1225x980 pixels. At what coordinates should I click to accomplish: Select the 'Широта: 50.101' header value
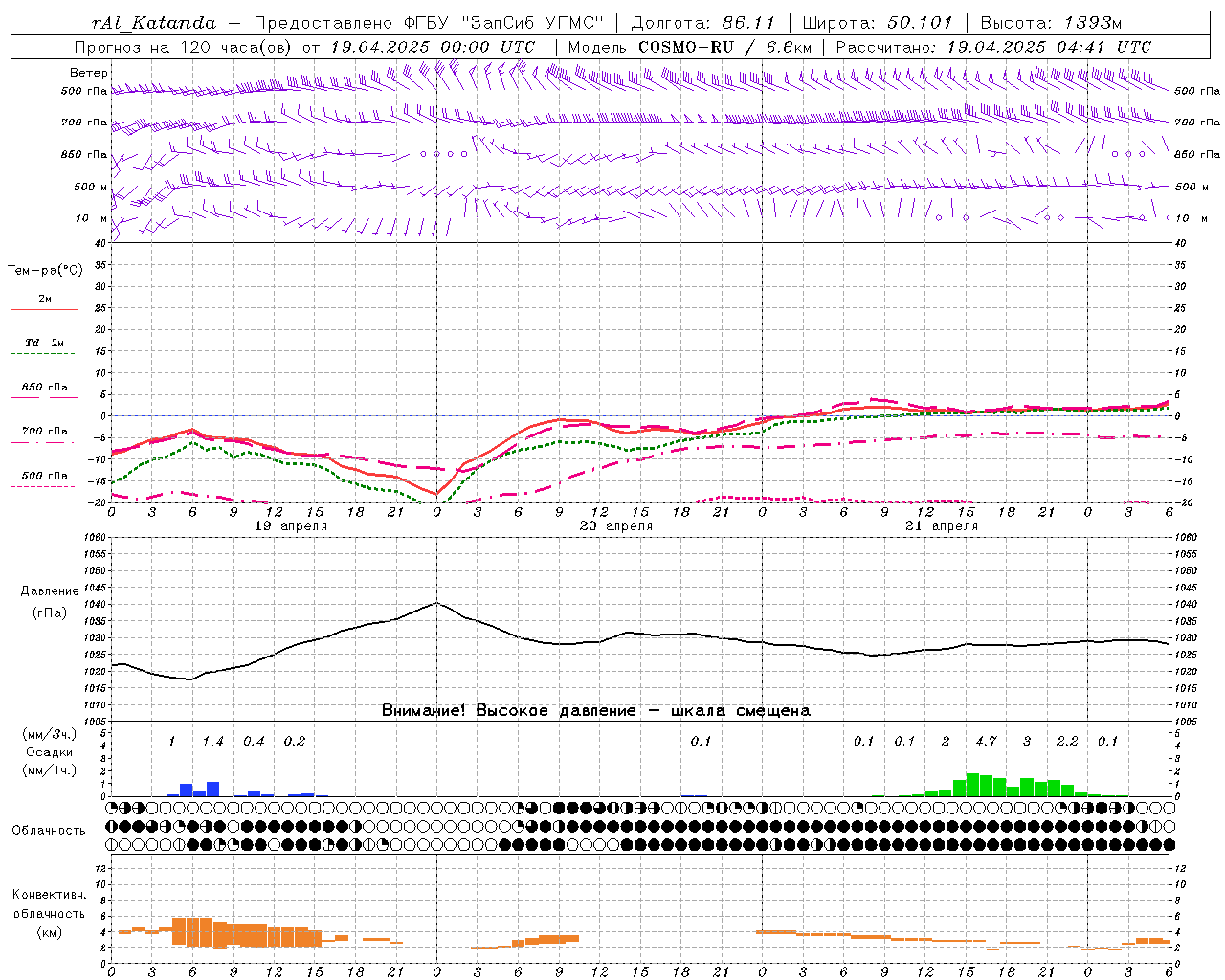coord(878,23)
